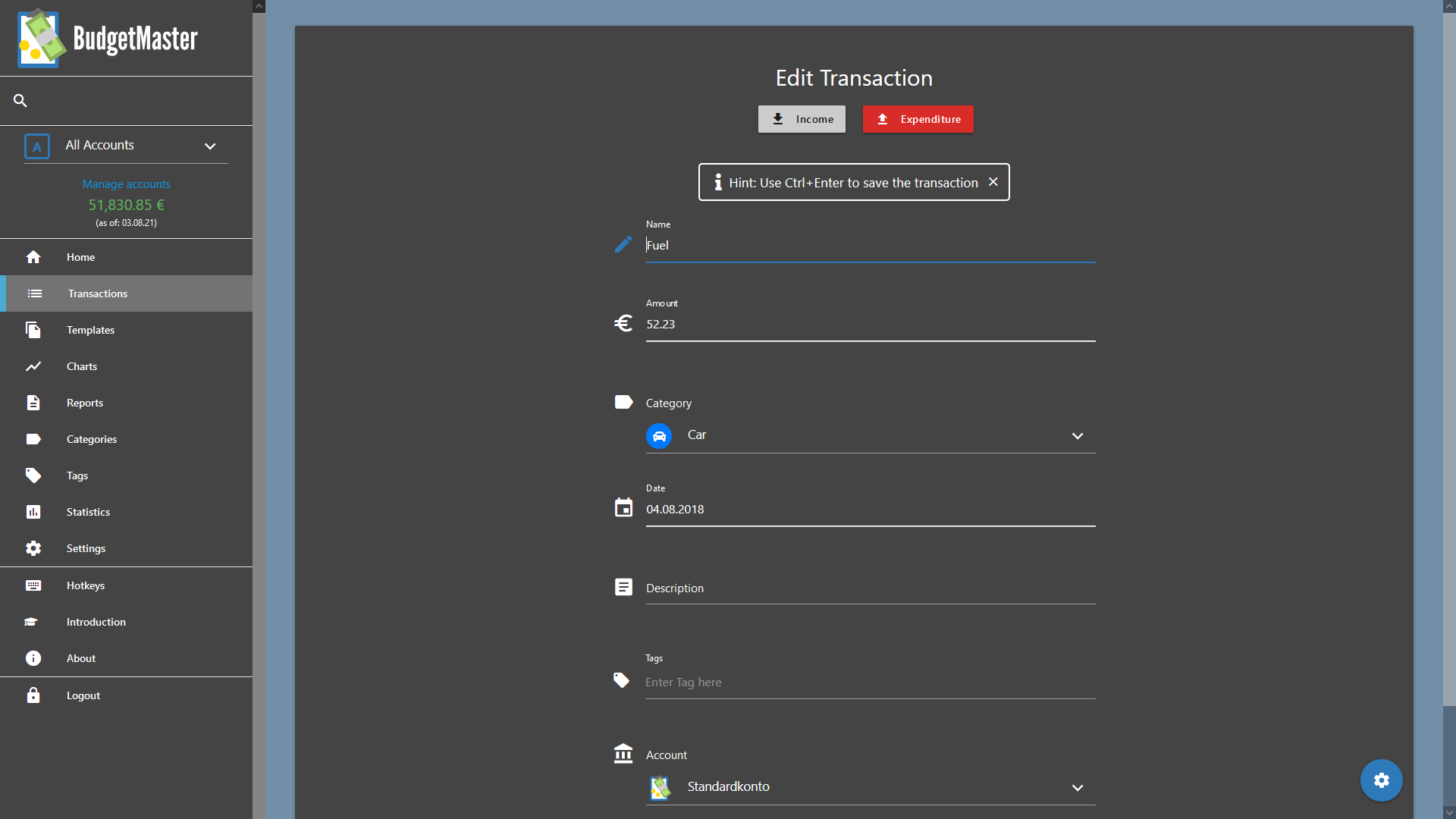Click the sidebar scrollbar up arrow
The height and width of the screenshot is (819, 1456).
coord(259,6)
